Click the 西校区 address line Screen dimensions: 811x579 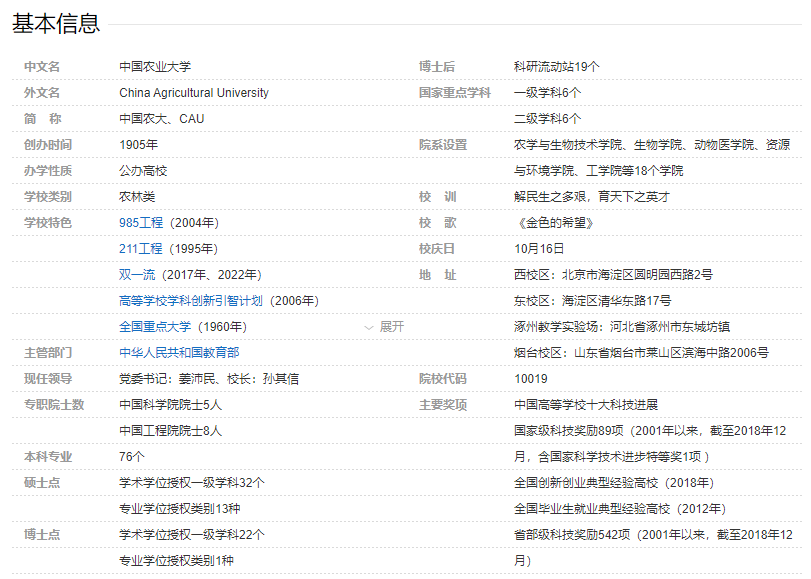[x=613, y=275]
